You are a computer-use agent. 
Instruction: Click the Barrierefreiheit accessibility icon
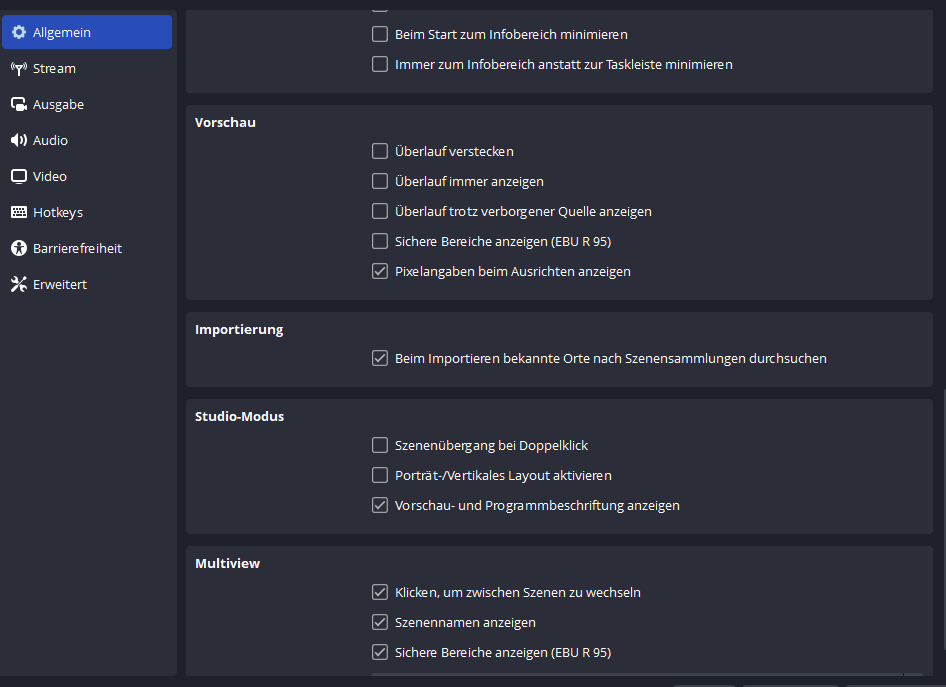coord(19,249)
